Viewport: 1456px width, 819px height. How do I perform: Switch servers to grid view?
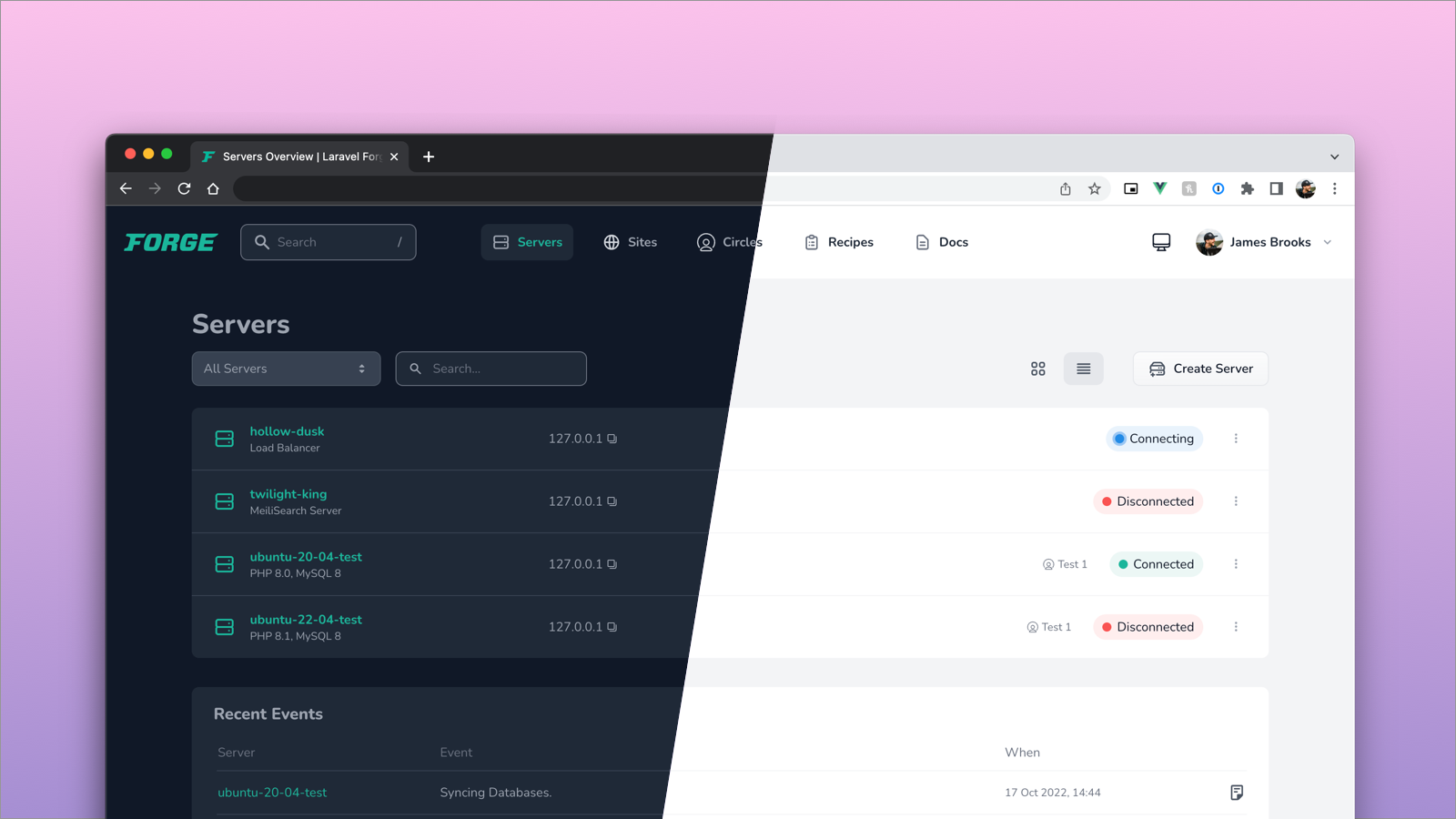point(1037,369)
